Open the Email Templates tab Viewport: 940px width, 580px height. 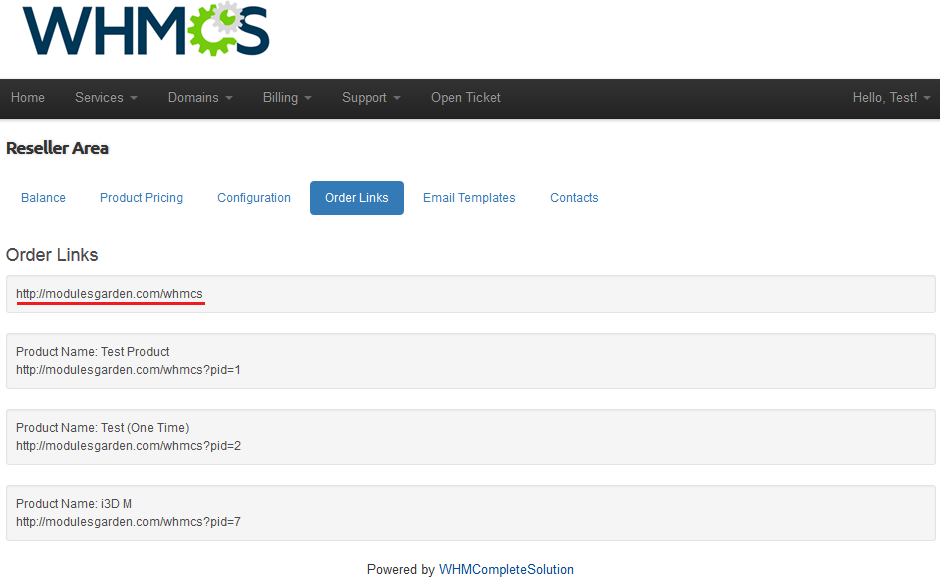coord(469,198)
